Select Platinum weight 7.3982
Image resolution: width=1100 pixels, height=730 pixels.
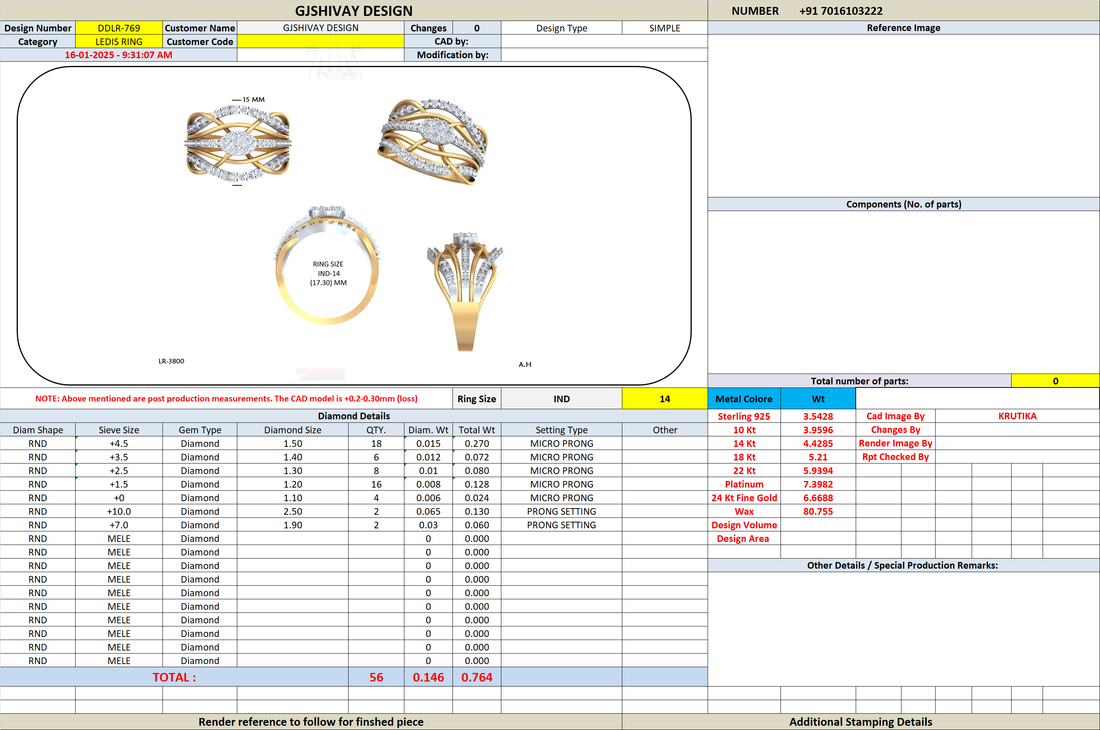pyautogui.click(x=818, y=484)
